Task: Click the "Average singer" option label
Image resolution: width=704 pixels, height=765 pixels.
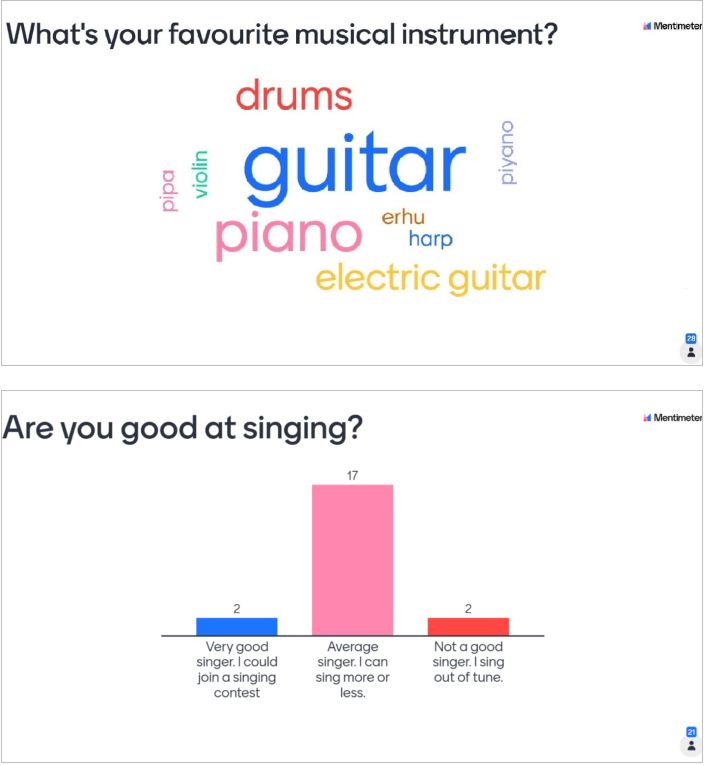Action: 352,670
